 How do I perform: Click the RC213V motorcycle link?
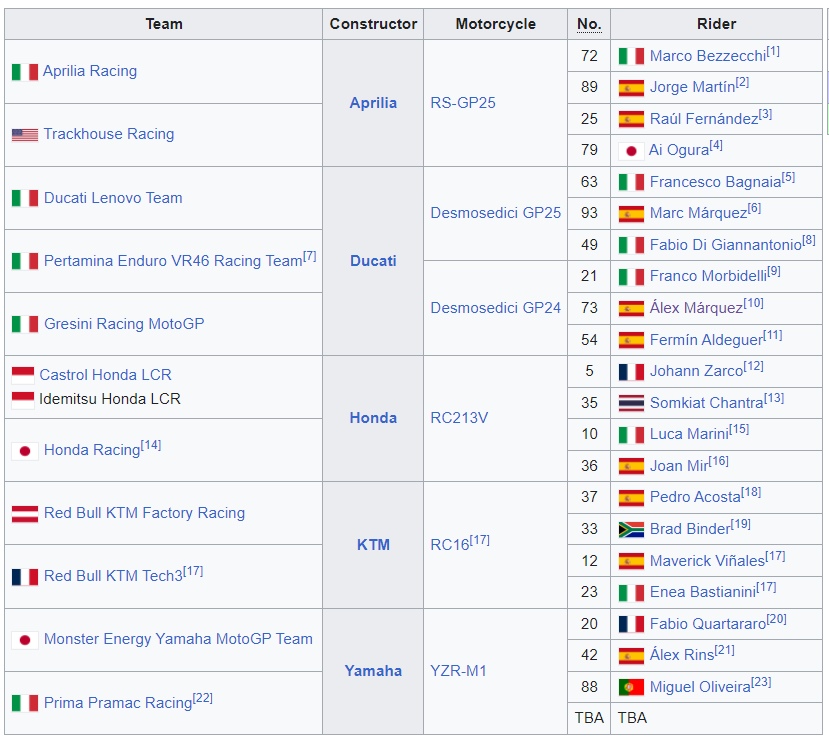pos(459,418)
